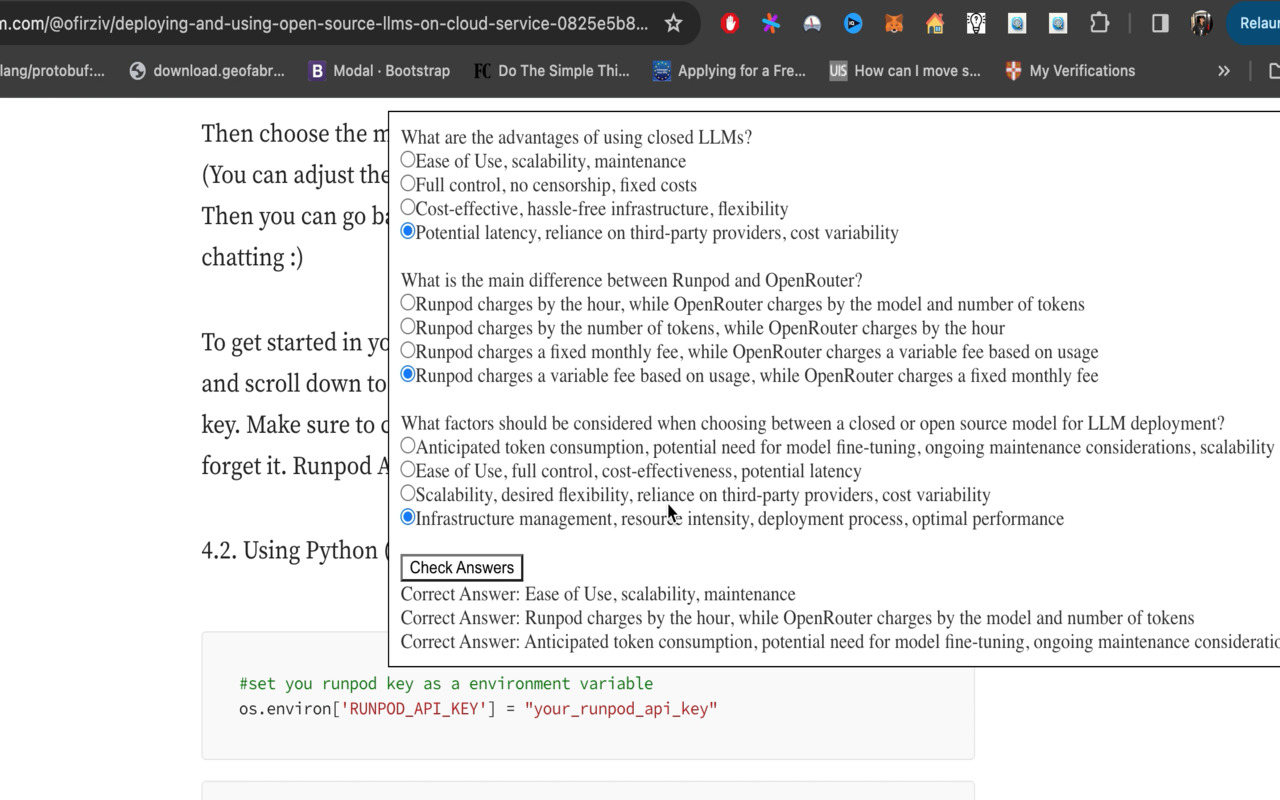The width and height of the screenshot is (1280, 800).
Task: Select 'Runpod charges a variable fee' option
Action: [x=408, y=375]
